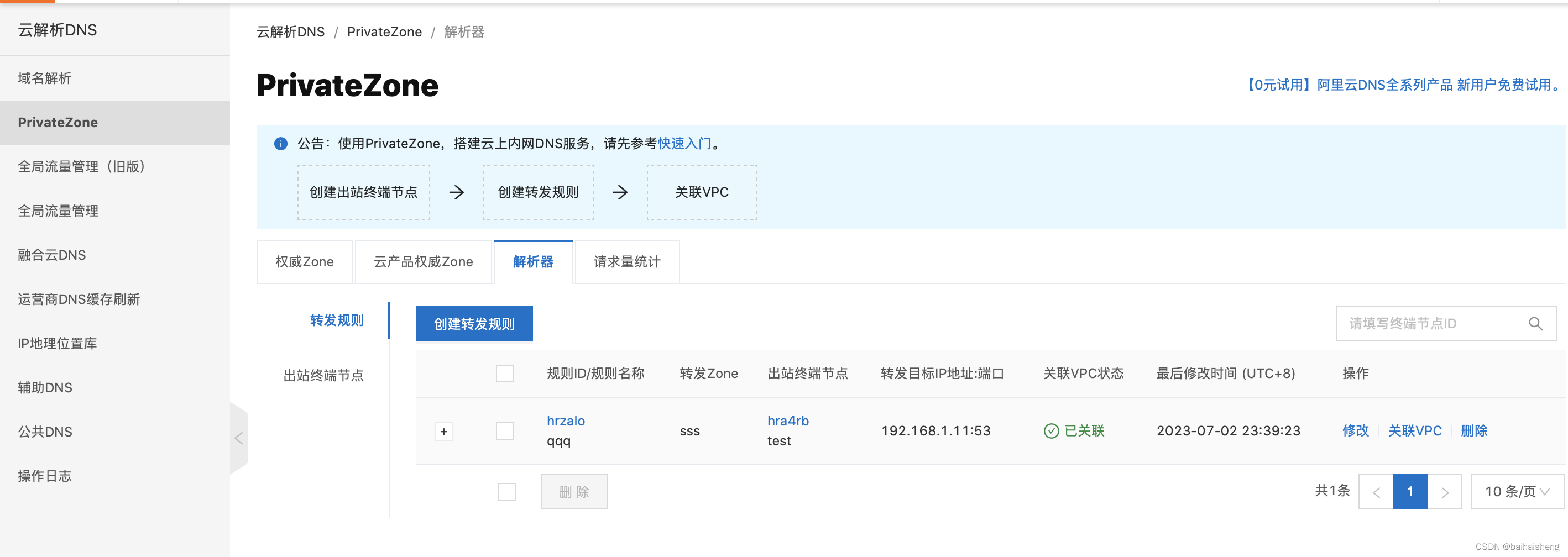Expand details of rule hrzalo with the plus
1568x557 pixels.
(x=444, y=431)
